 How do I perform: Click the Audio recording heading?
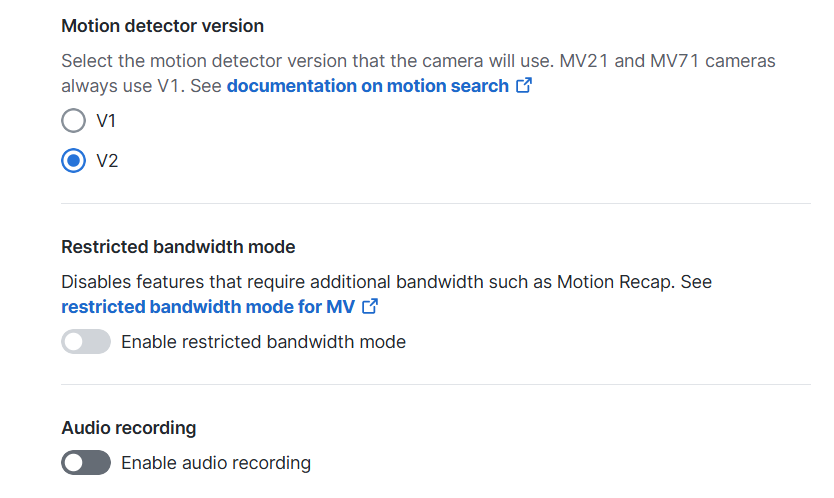129,428
